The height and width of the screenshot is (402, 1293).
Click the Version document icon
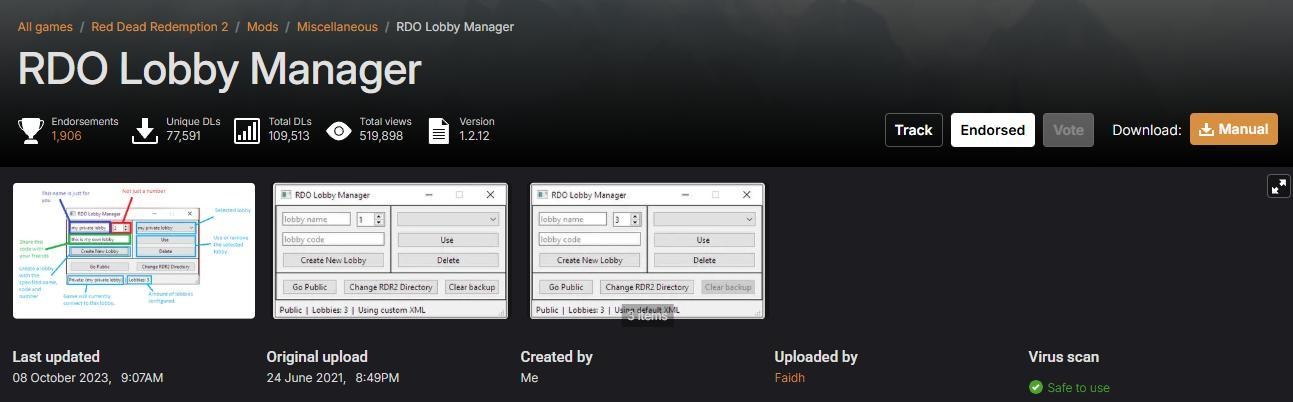438,130
